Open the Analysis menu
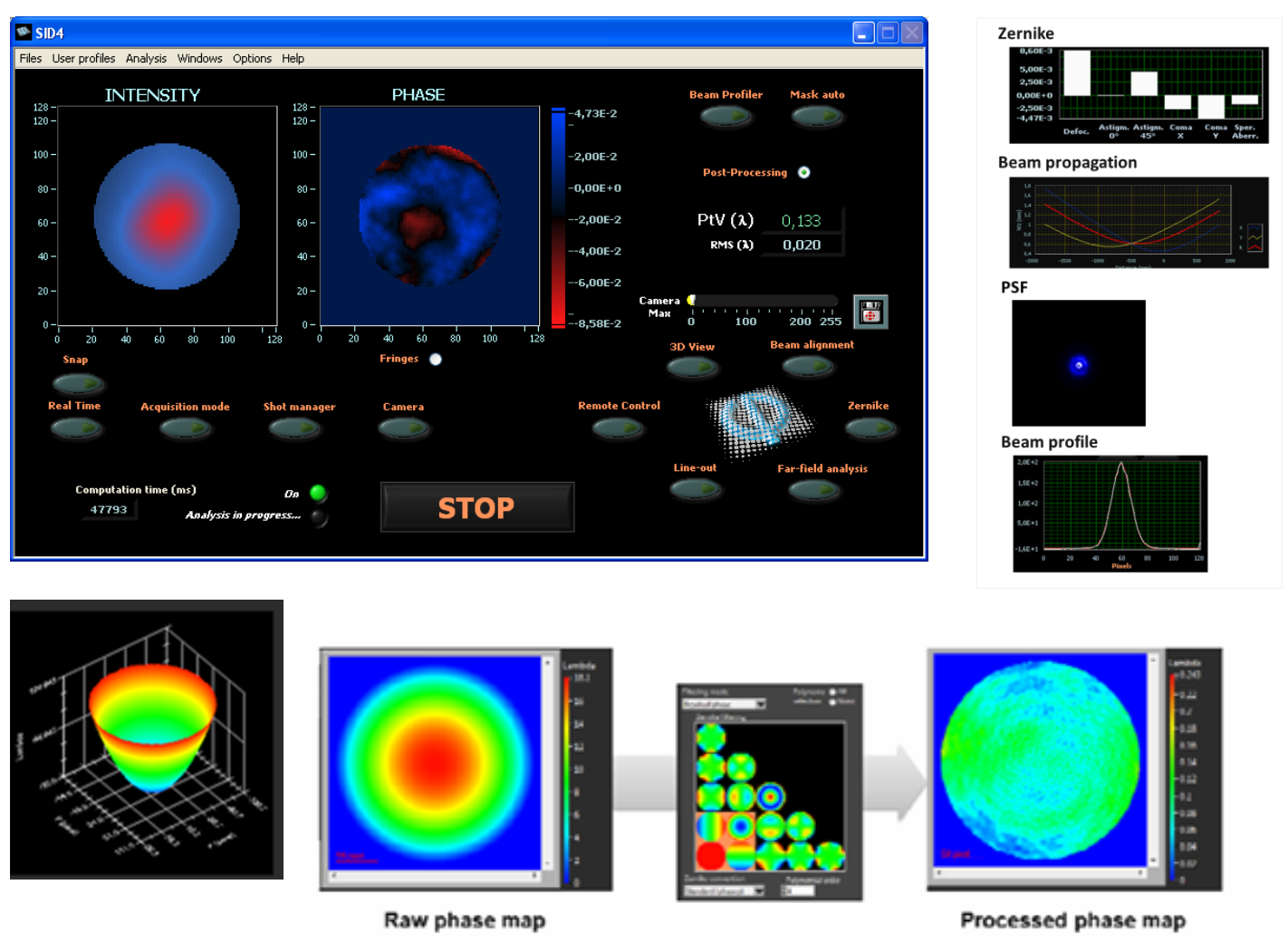The height and width of the screenshot is (952, 1288). [x=146, y=58]
